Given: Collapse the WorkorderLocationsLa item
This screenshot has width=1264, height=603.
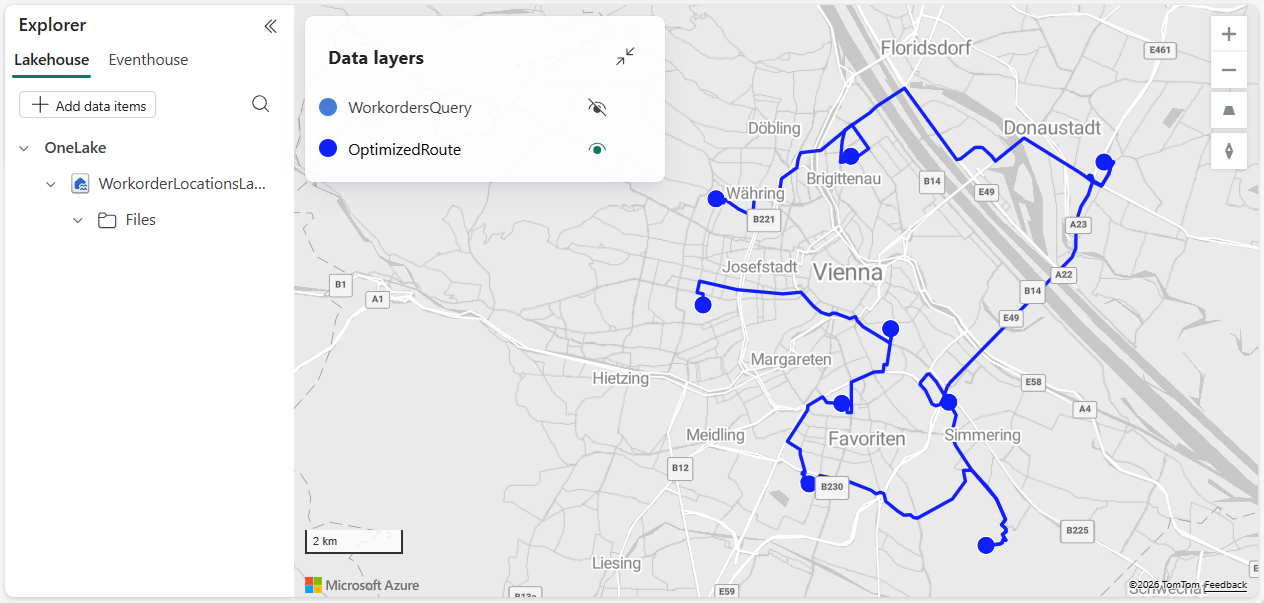Looking at the screenshot, I should click(51, 183).
